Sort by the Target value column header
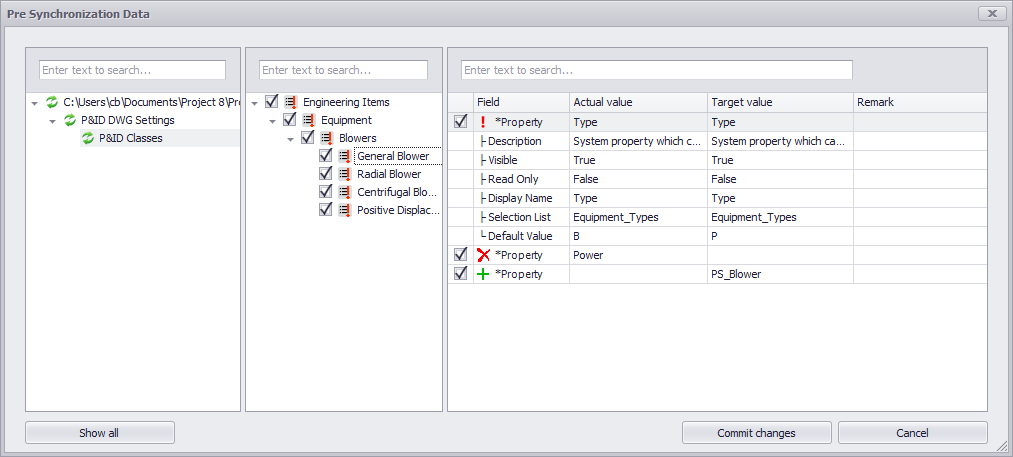 780,102
